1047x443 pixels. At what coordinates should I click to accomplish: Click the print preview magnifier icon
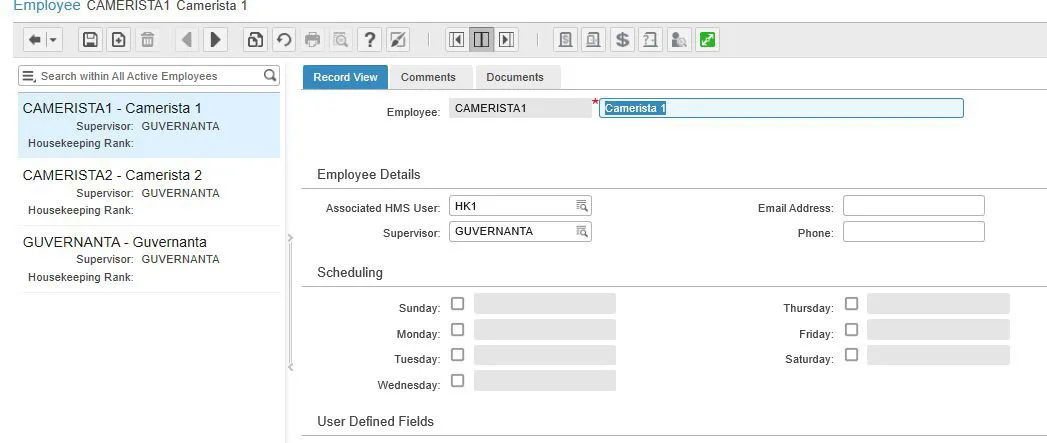pos(341,40)
